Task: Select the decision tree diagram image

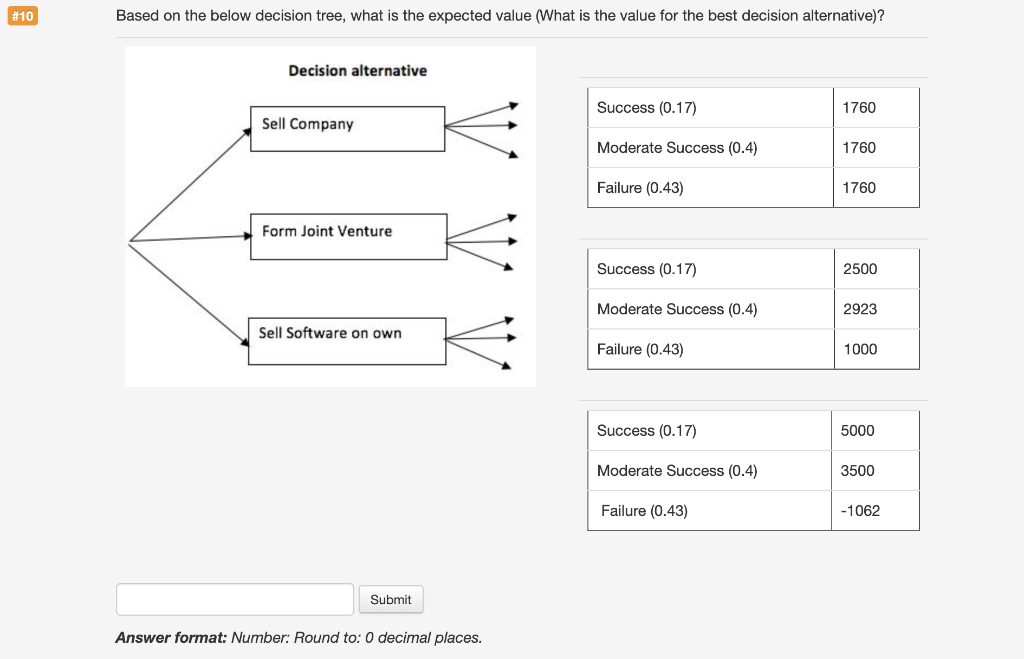Action: click(330, 216)
